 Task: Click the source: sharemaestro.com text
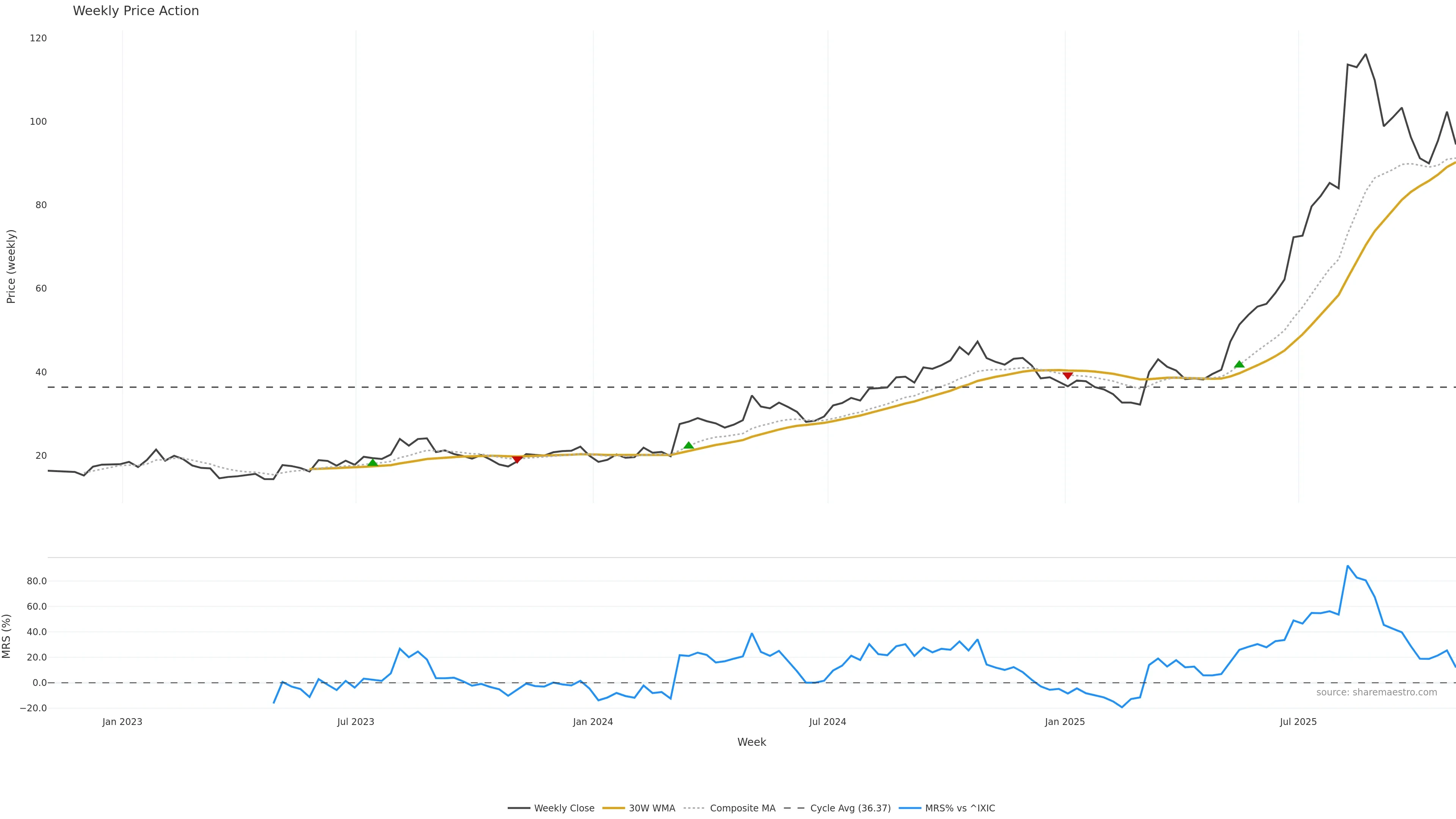click(x=1376, y=692)
